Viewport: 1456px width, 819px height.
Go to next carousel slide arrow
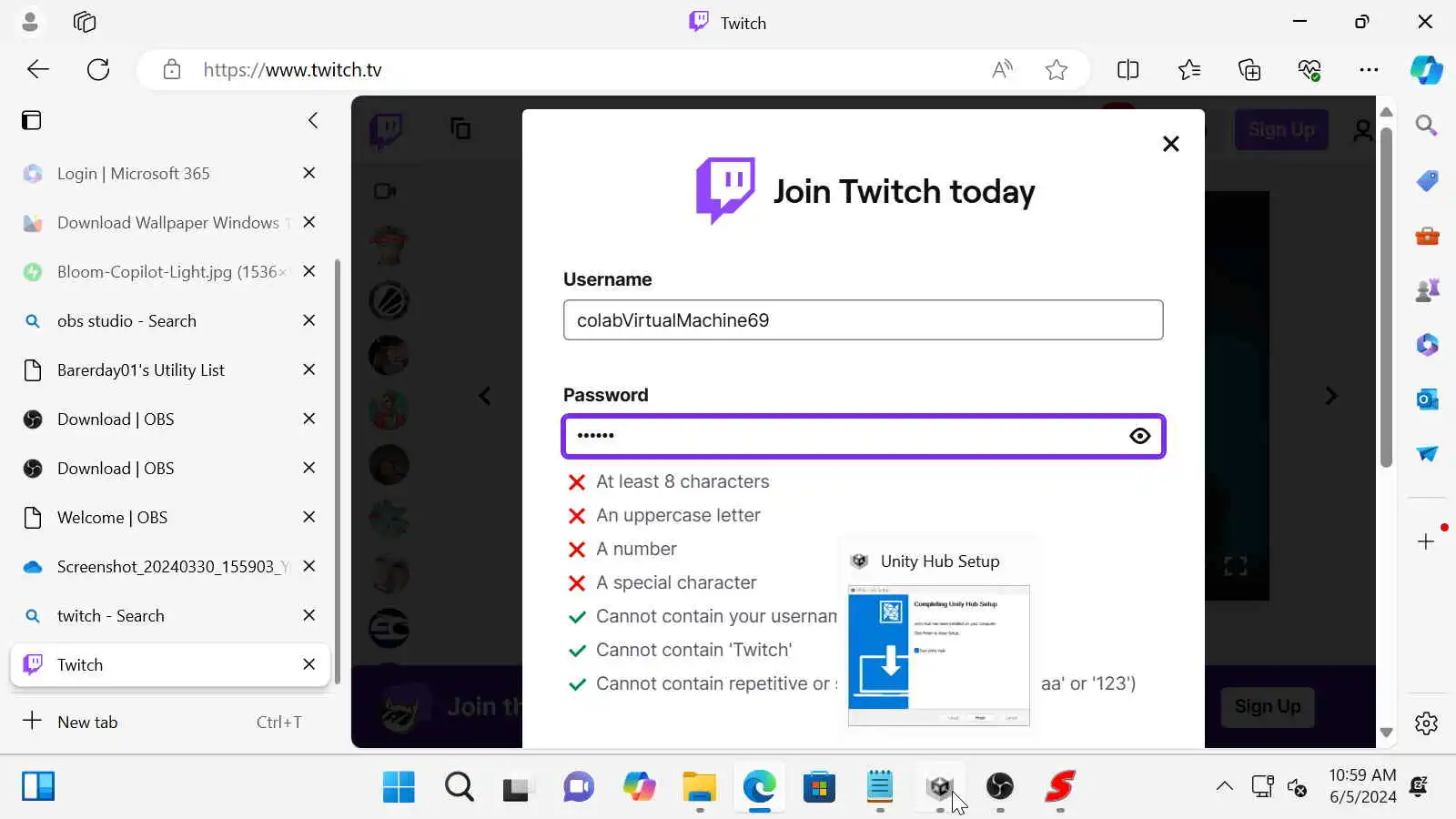[1331, 396]
